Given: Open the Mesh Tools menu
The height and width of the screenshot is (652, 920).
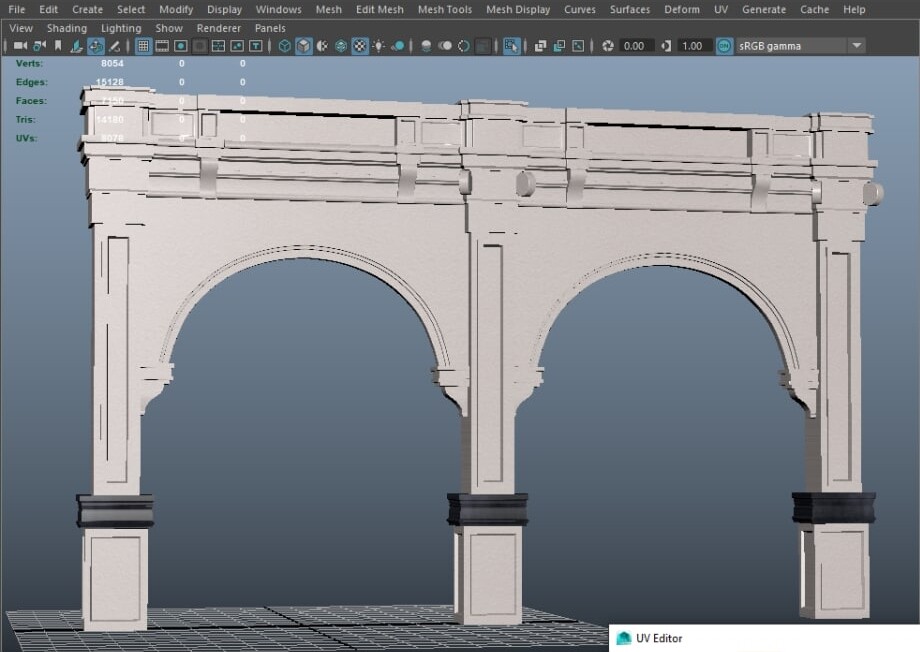Looking at the screenshot, I should coord(444,9).
